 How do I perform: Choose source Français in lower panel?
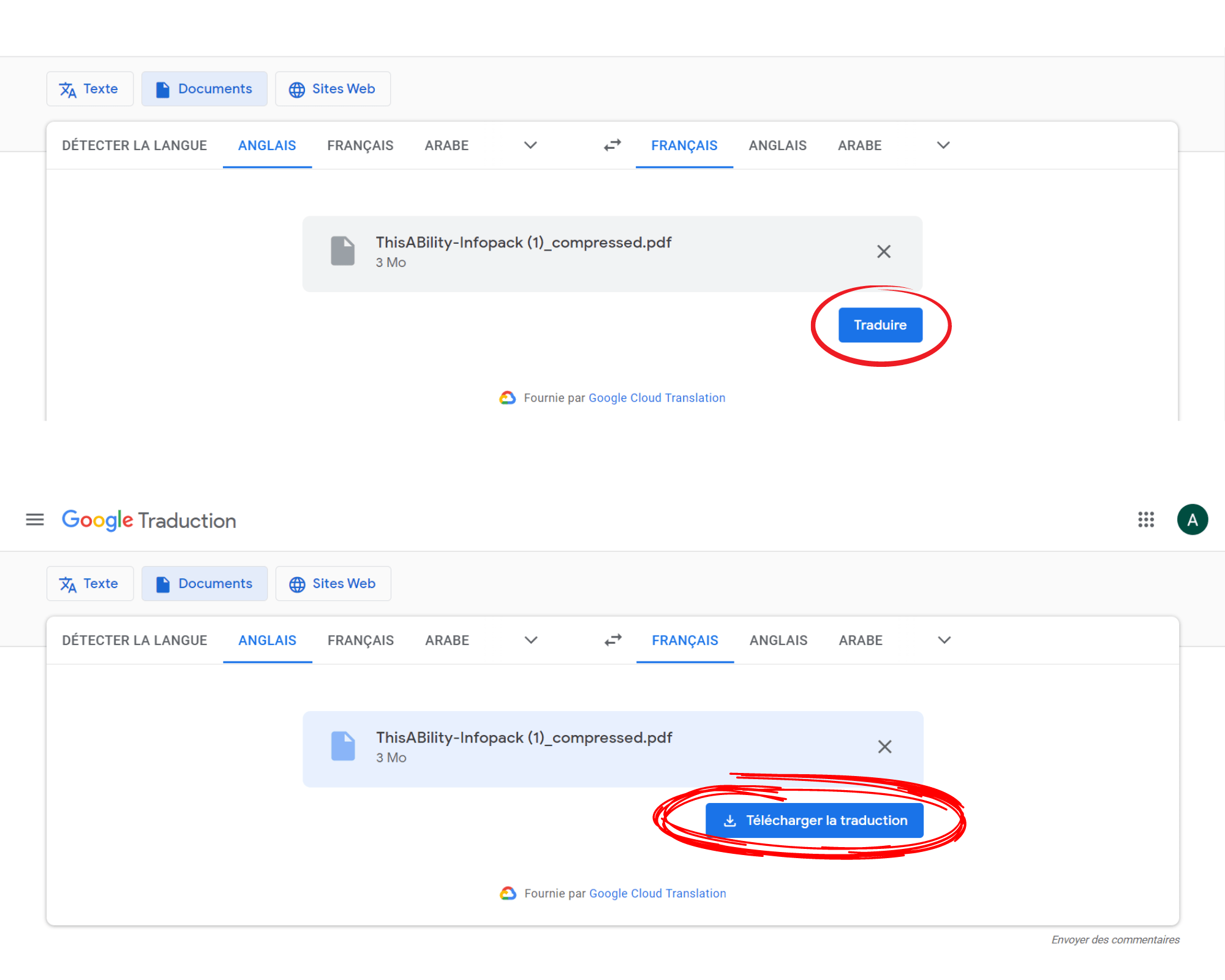pos(360,641)
